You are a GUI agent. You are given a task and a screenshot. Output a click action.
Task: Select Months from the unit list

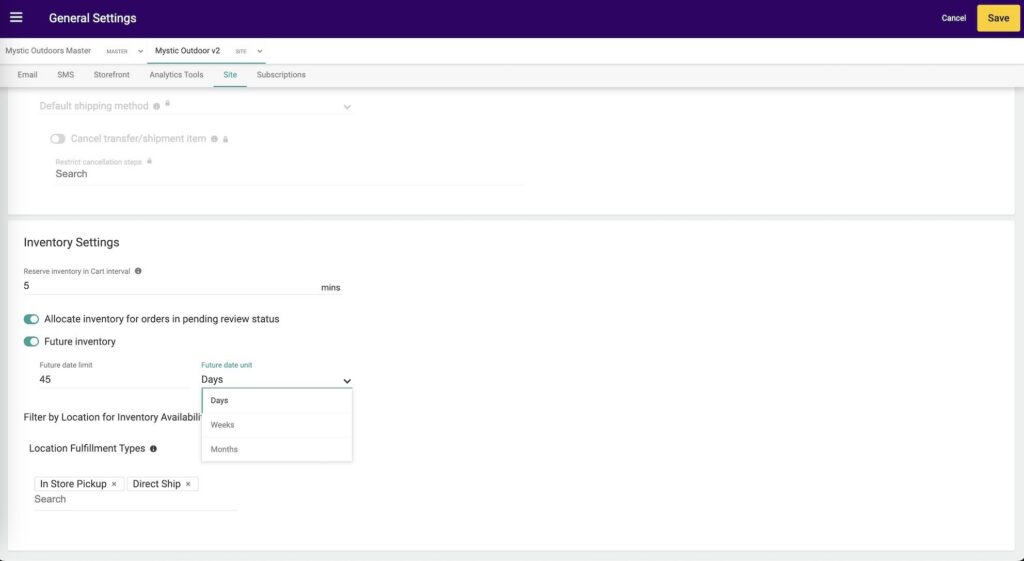click(277, 449)
